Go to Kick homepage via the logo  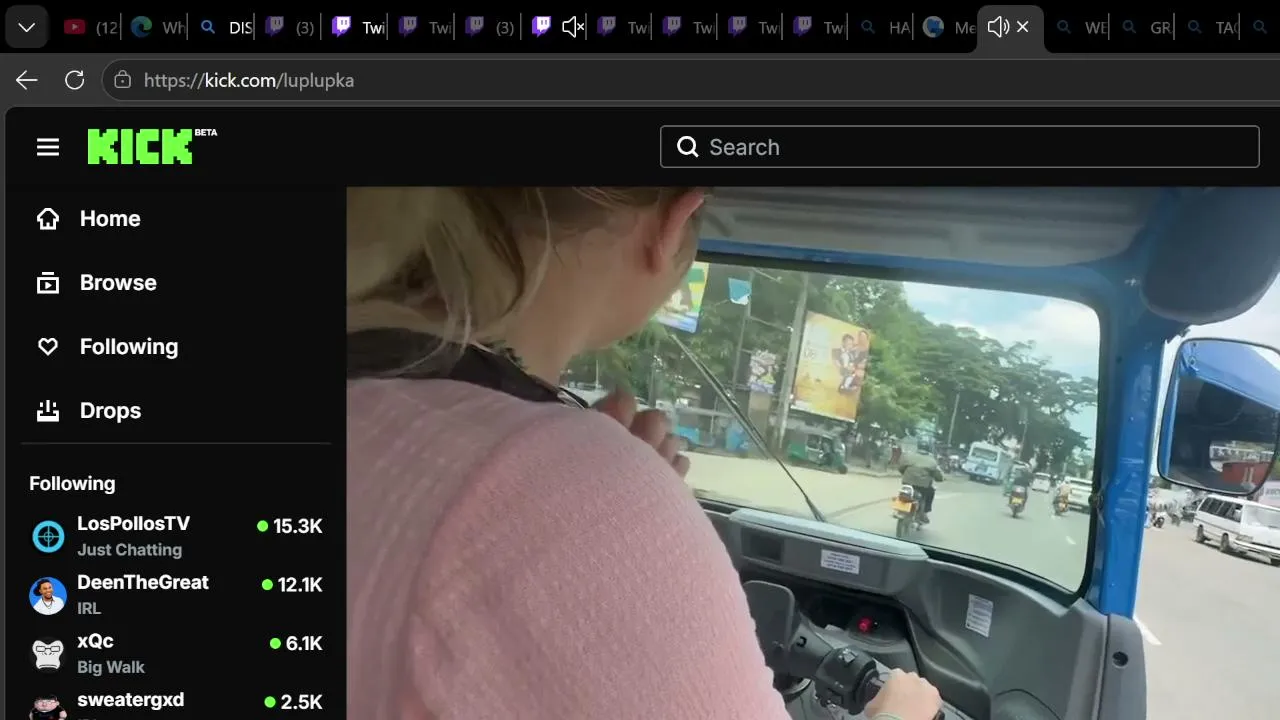click(152, 146)
